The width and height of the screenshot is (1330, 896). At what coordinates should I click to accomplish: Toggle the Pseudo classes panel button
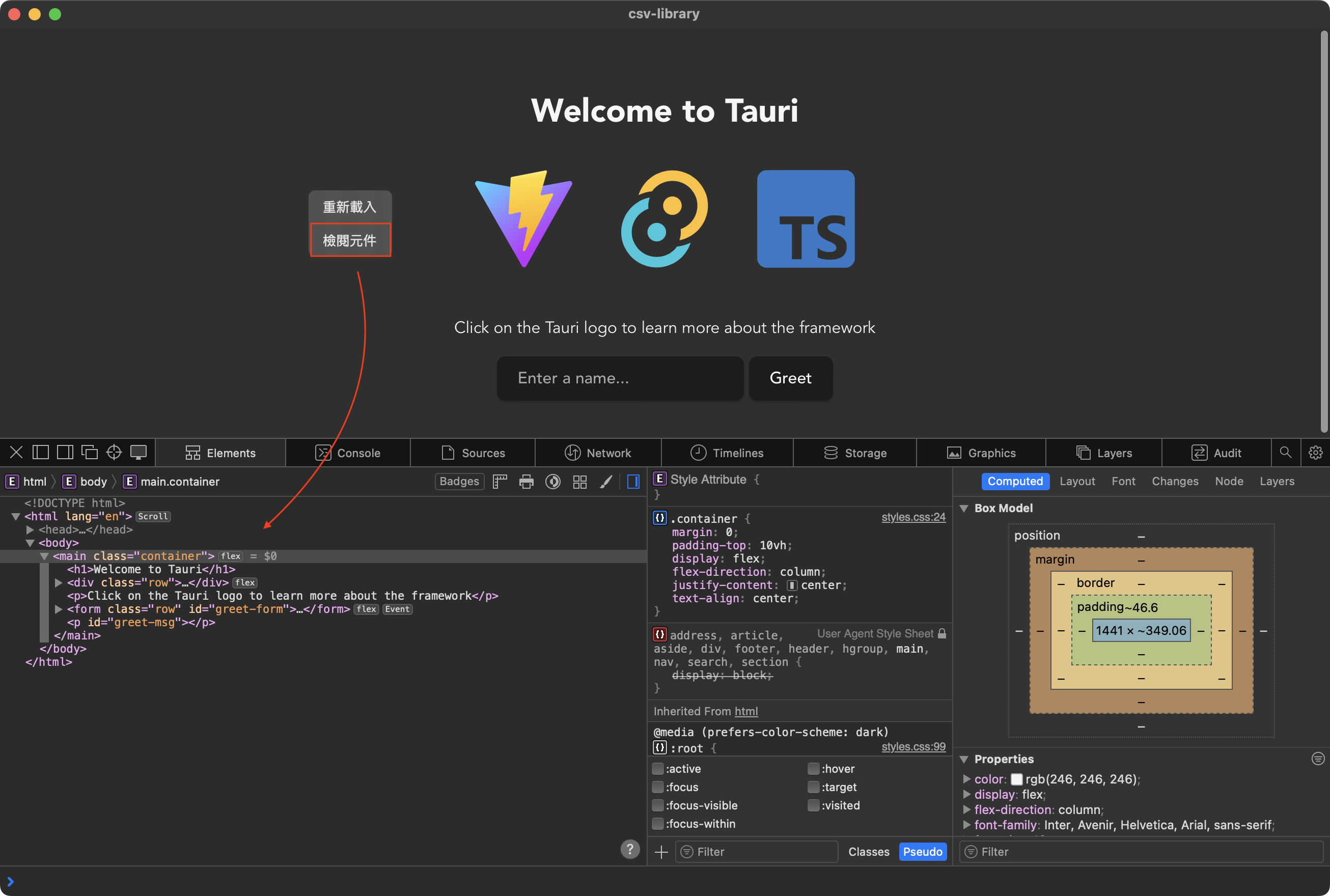coord(923,852)
